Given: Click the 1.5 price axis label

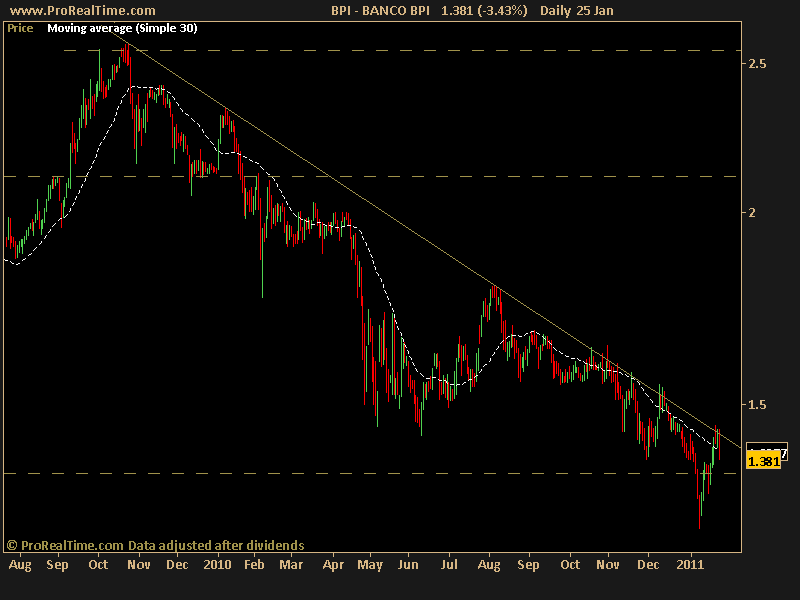Looking at the screenshot, I should pos(757,405).
